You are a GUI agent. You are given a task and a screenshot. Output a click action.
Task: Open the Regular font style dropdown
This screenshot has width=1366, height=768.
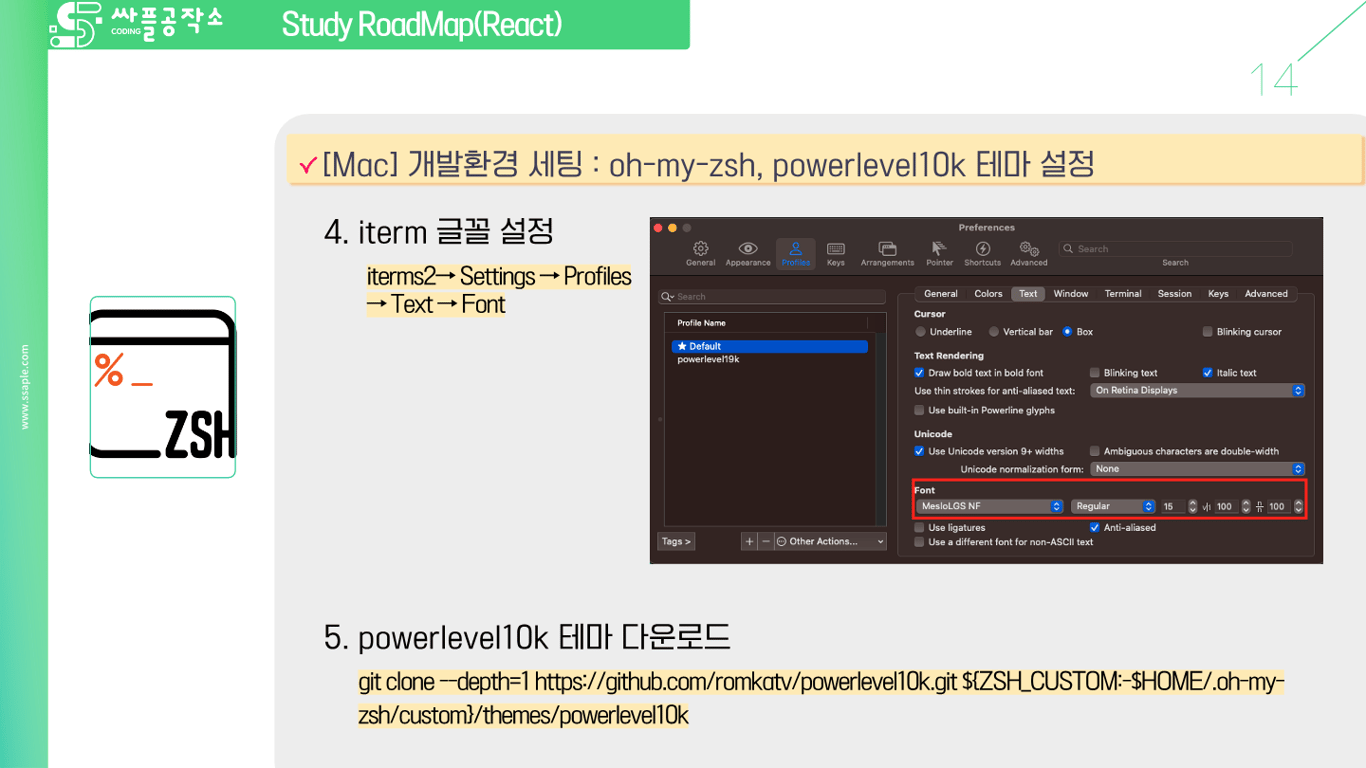(1112, 506)
